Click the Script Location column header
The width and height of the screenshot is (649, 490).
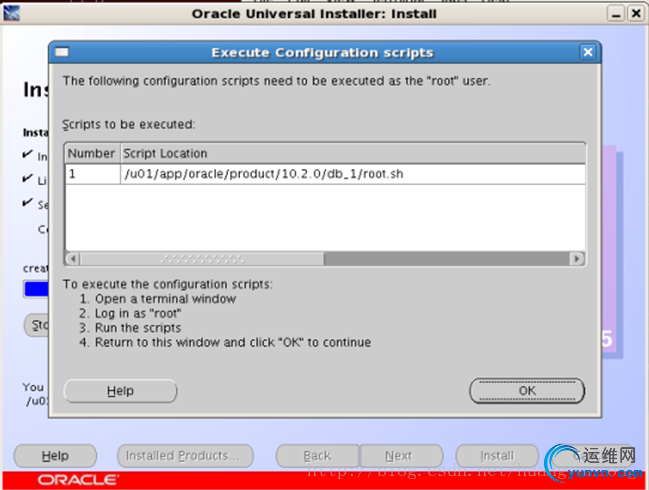click(x=353, y=153)
